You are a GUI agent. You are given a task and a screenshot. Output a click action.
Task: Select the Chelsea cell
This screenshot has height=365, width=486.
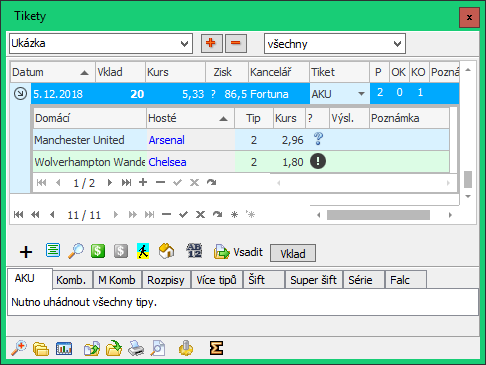[191, 162]
